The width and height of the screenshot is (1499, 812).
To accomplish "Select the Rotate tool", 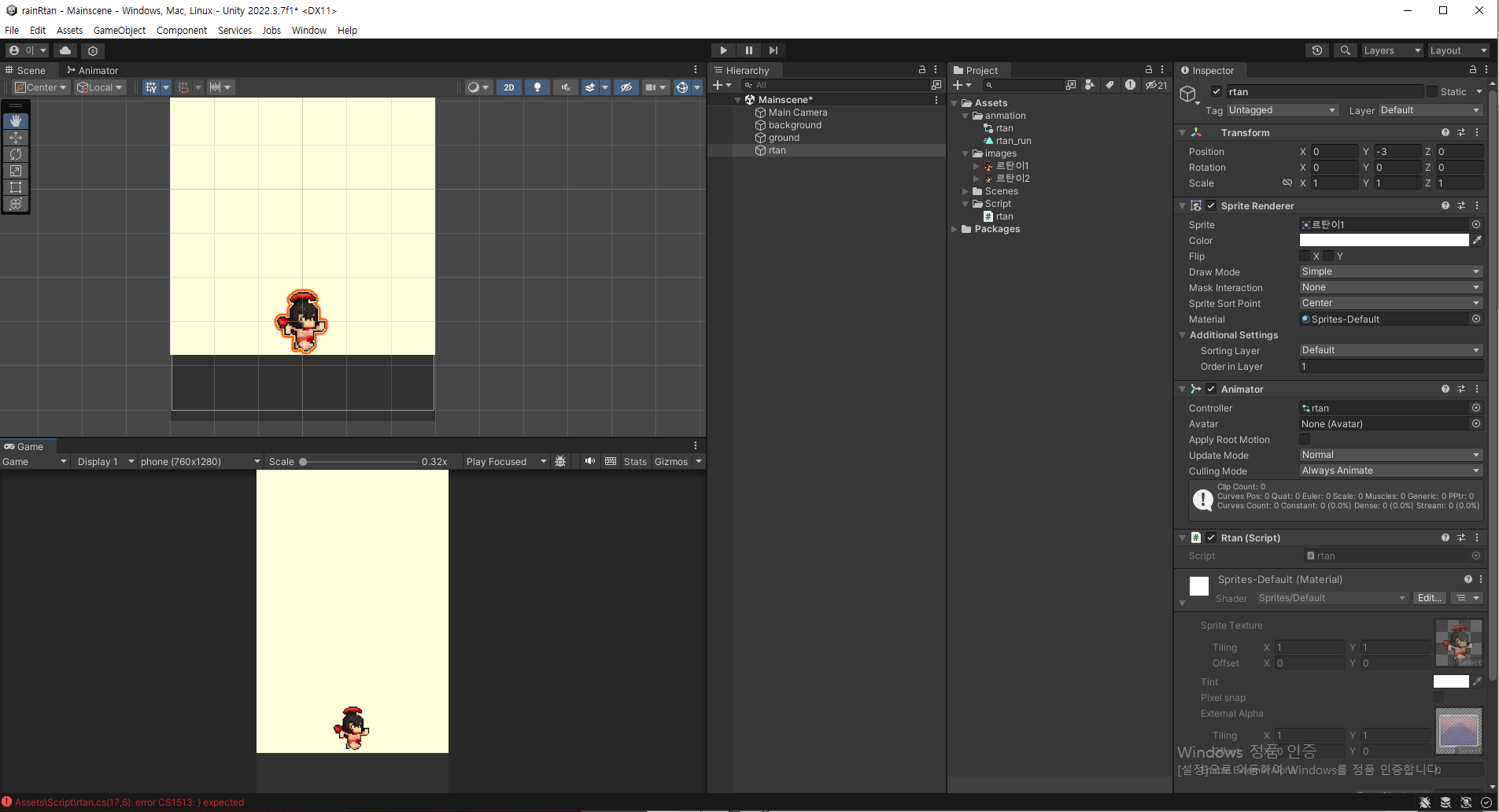I will 16,154.
